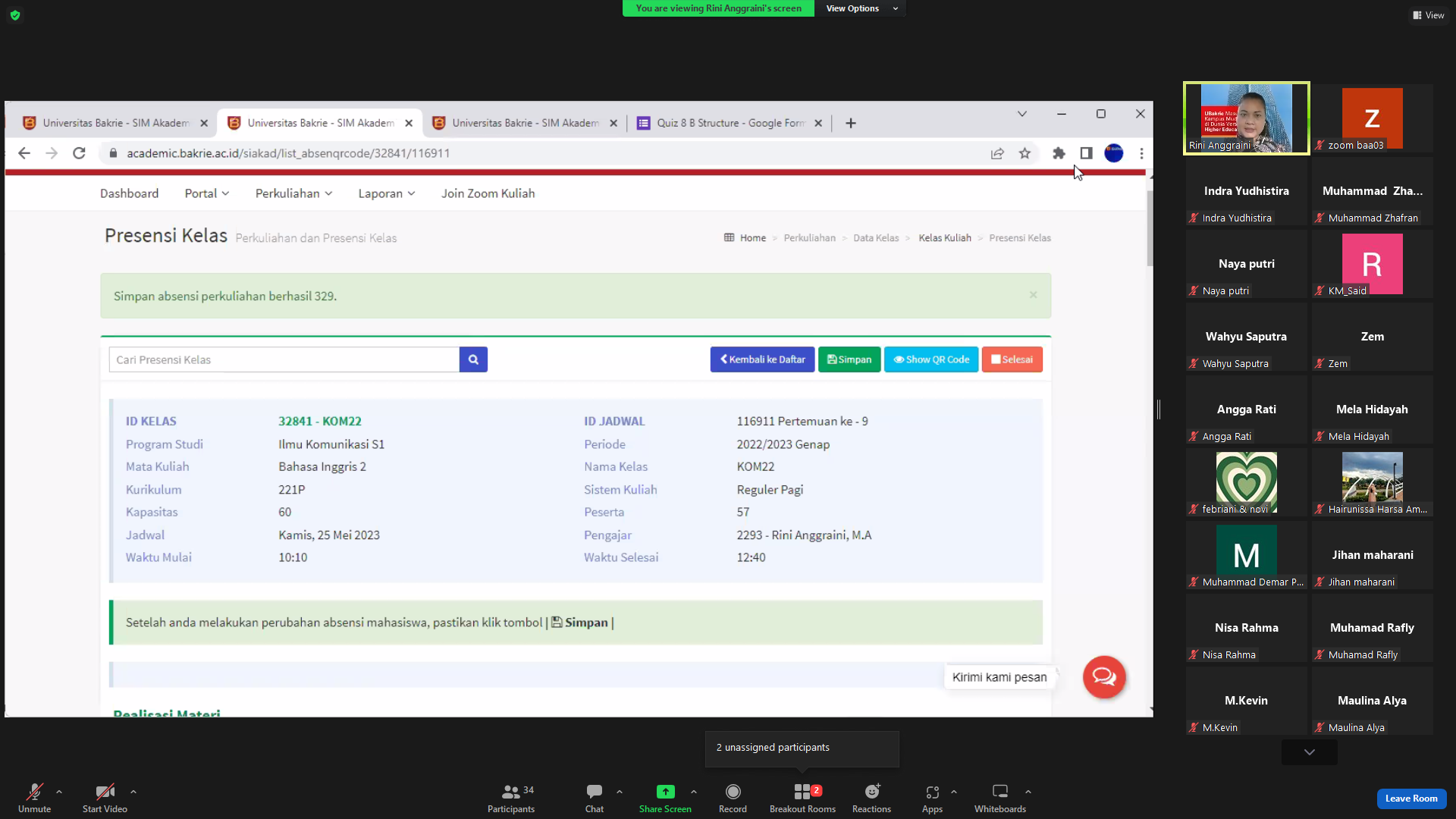1456x819 pixels.
Task: Open Whiteboards
Action: 1000,798
